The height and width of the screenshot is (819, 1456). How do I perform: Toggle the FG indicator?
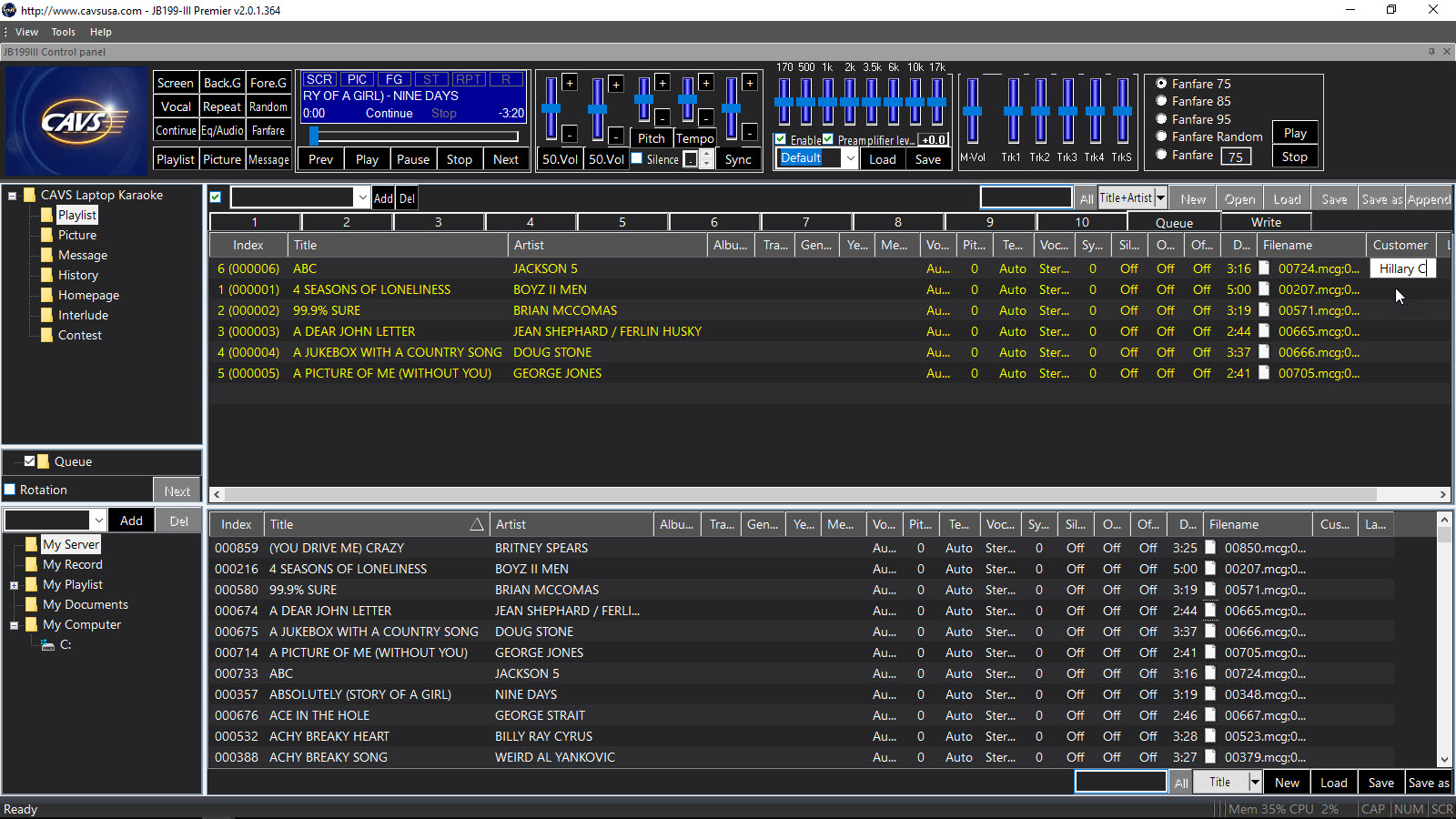[394, 79]
